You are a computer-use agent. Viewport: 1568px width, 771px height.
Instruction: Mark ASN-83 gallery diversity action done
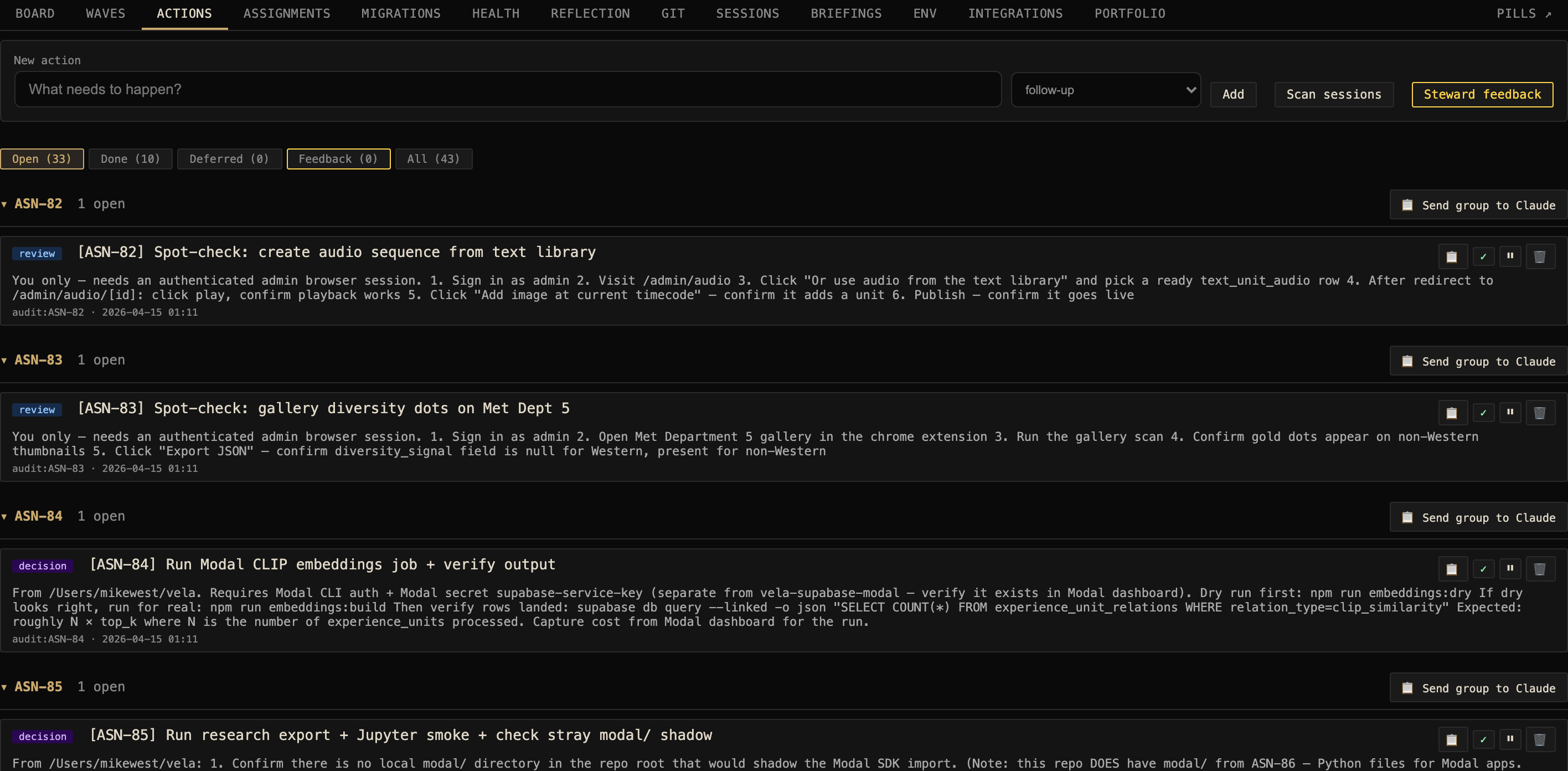click(x=1483, y=413)
